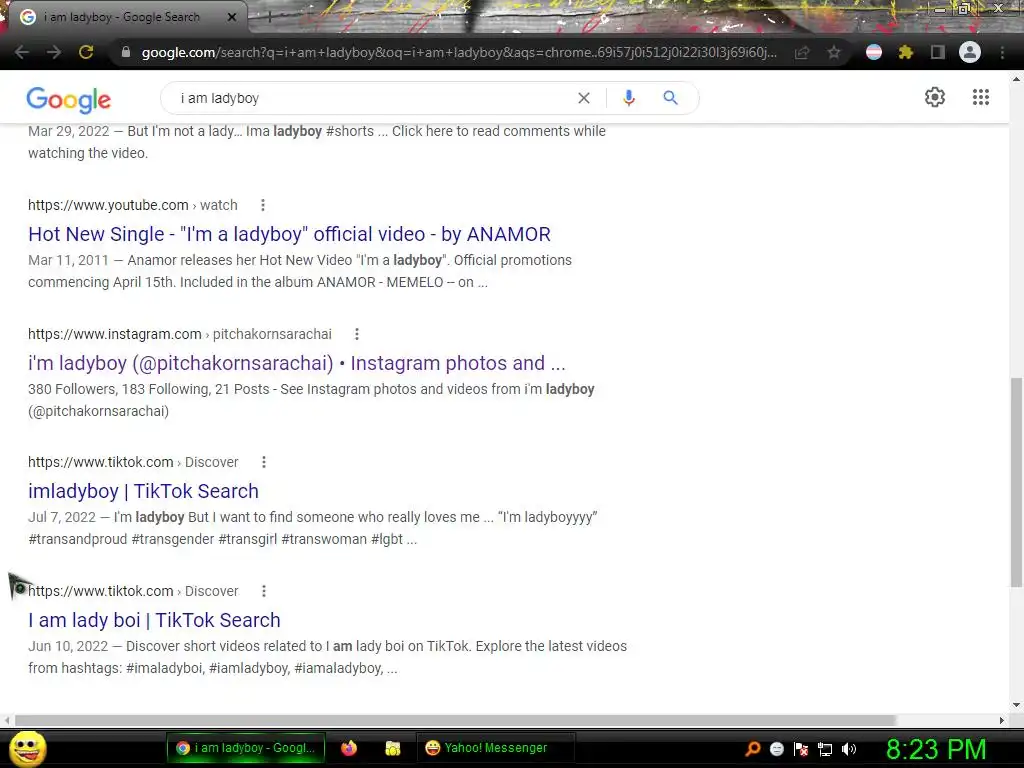This screenshot has width=1024, height=768.
Task: Open the Google apps grid
Action: click(981, 97)
